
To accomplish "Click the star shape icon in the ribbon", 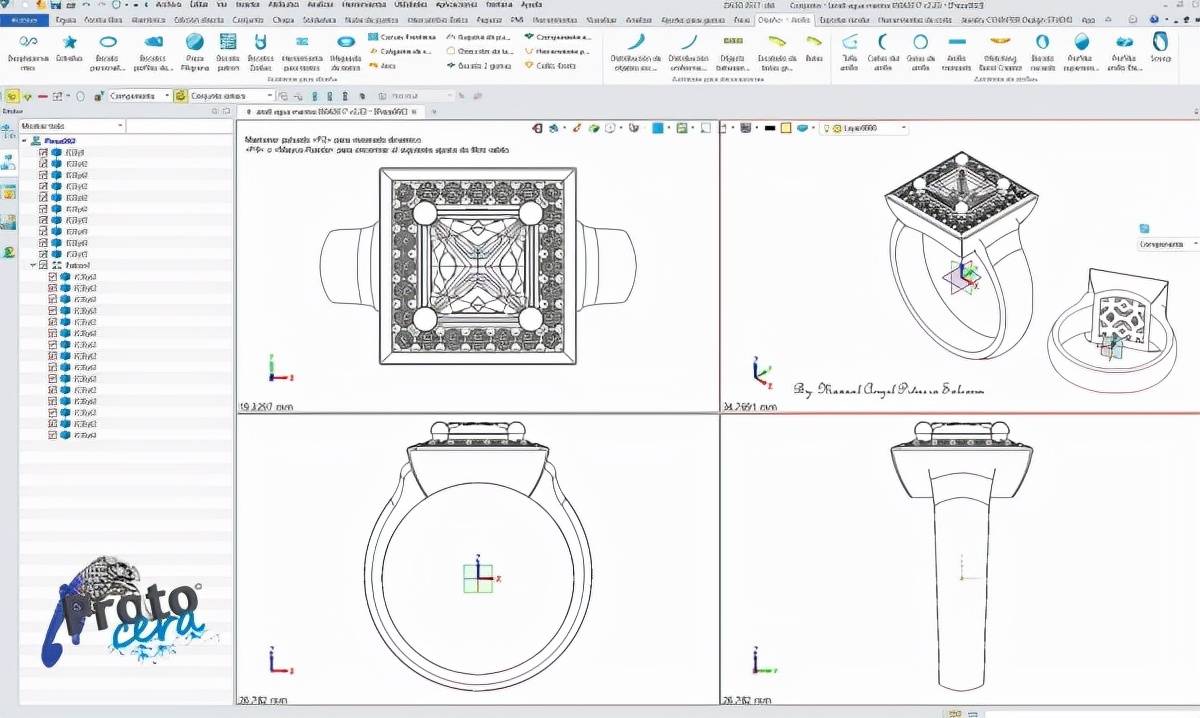I will tap(69, 42).
